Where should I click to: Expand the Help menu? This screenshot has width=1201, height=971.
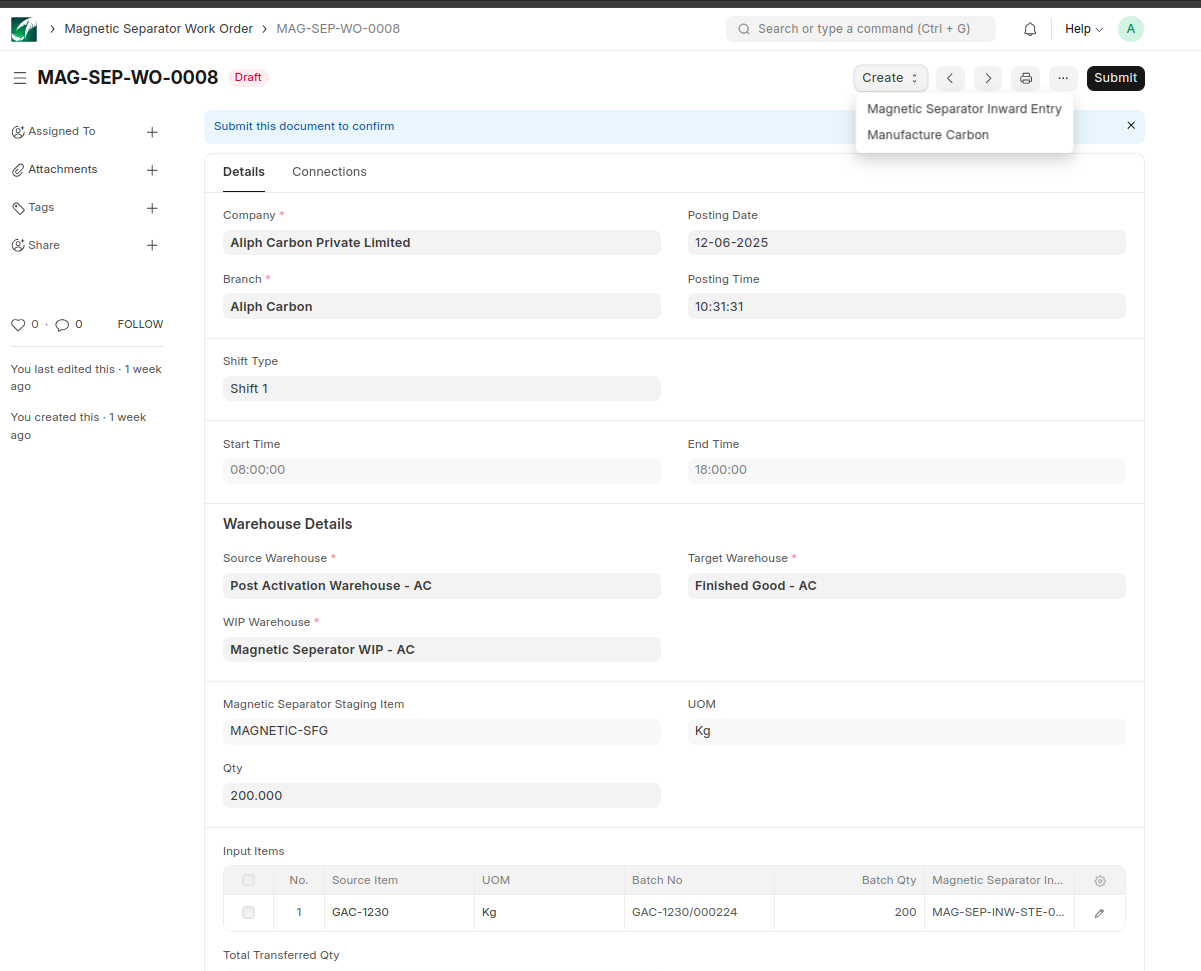[1083, 29]
